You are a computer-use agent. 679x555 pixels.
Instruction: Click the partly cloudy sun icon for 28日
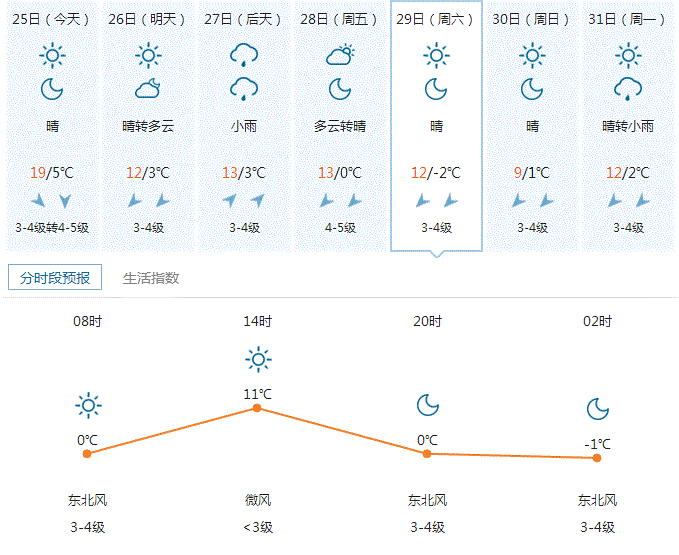click(340, 55)
